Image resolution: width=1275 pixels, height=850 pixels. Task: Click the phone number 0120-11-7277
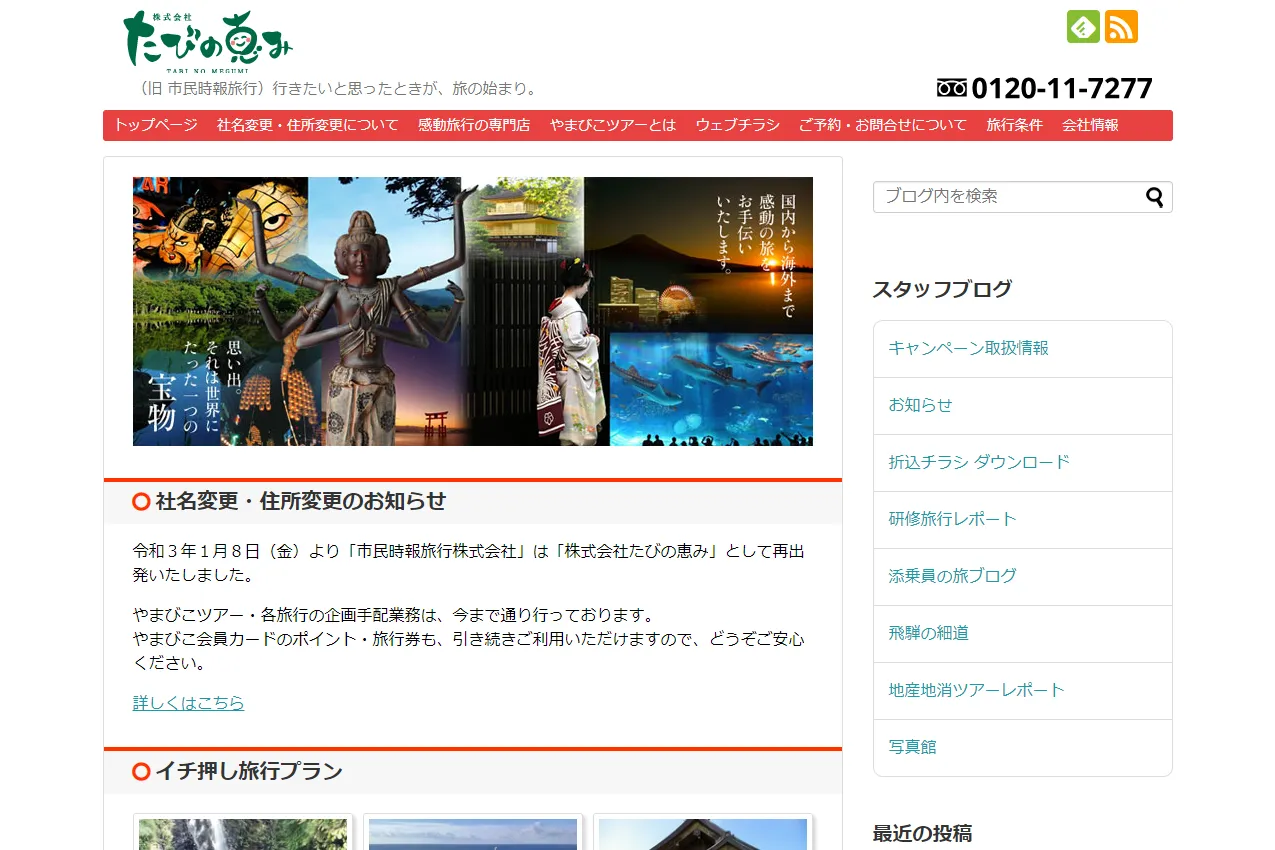click(1062, 88)
